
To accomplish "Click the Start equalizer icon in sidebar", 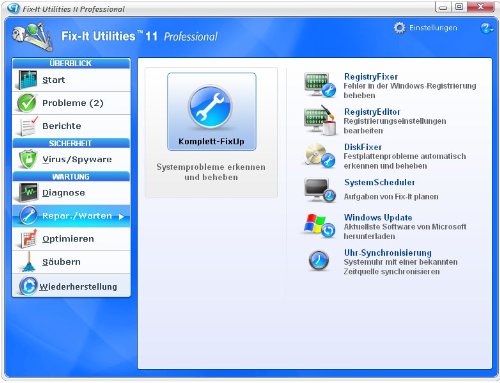I will tap(27, 80).
